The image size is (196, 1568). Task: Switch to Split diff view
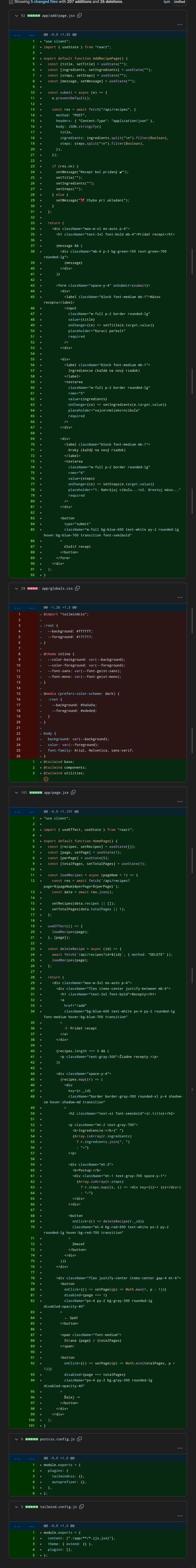click(167, 2)
